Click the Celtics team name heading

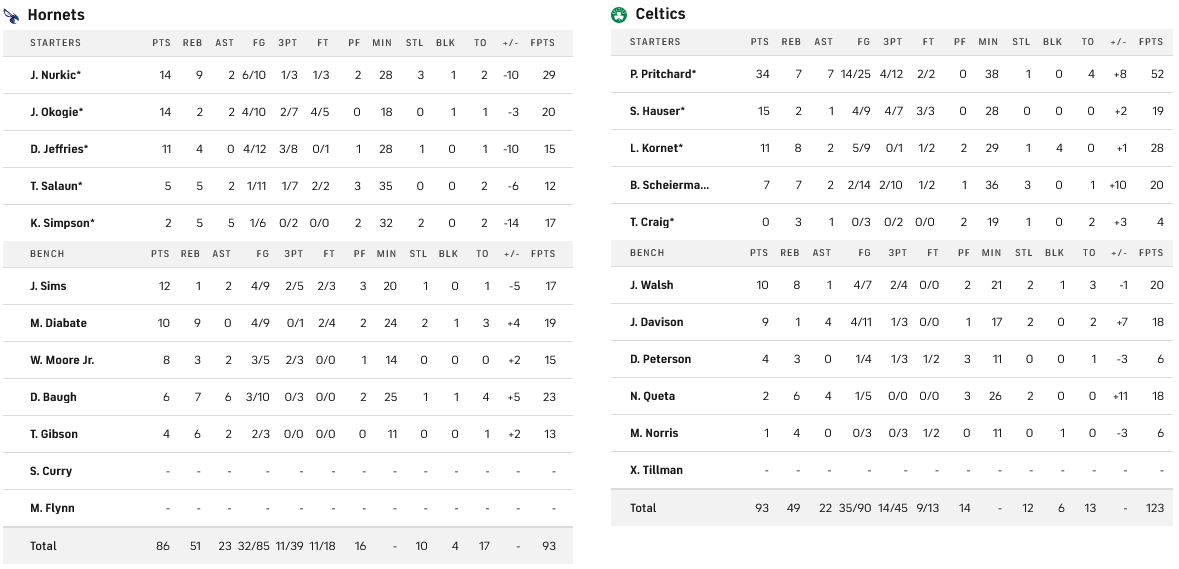point(660,14)
